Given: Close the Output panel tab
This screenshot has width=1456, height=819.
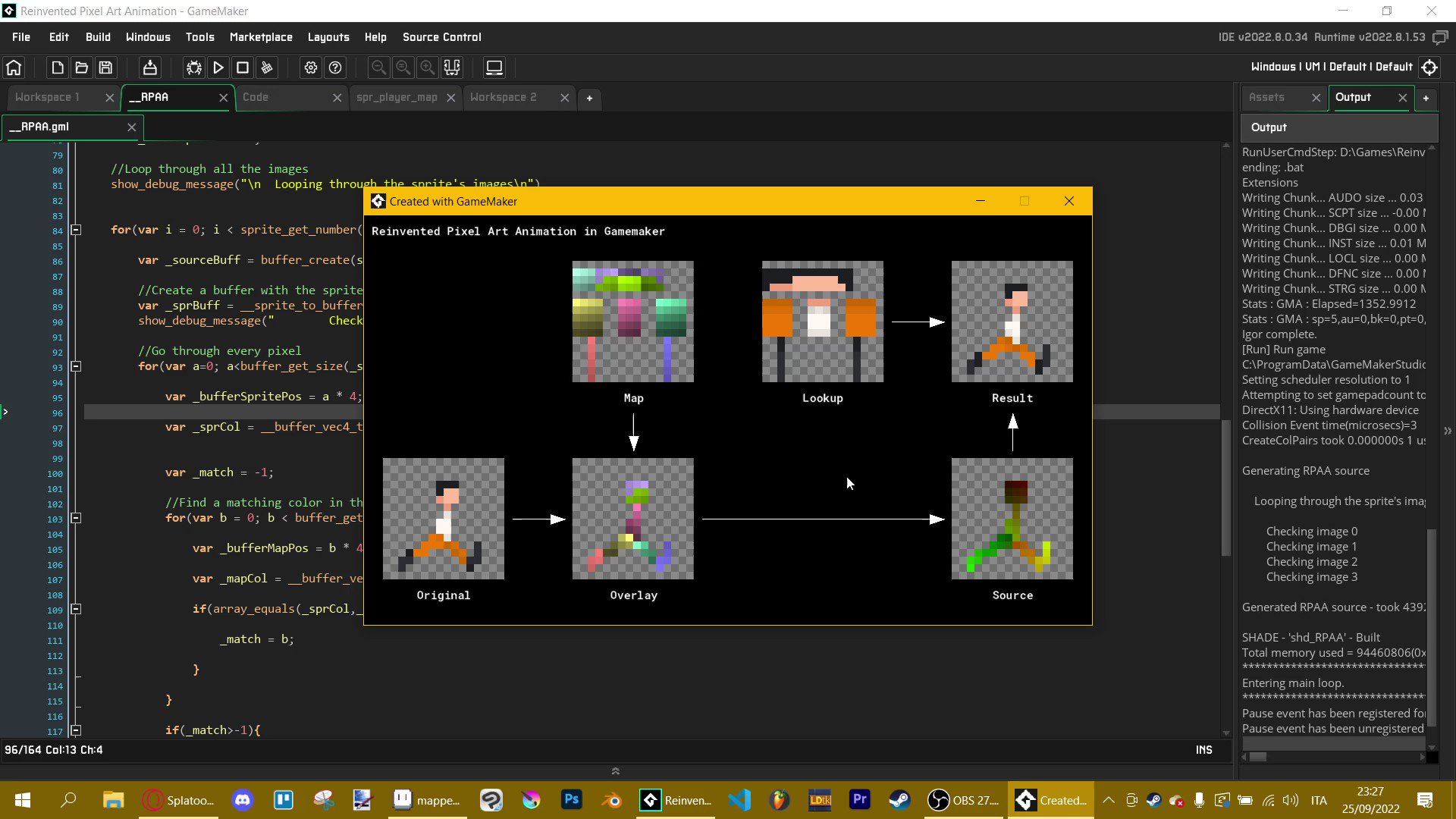Looking at the screenshot, I should (x=1402, y=98).
